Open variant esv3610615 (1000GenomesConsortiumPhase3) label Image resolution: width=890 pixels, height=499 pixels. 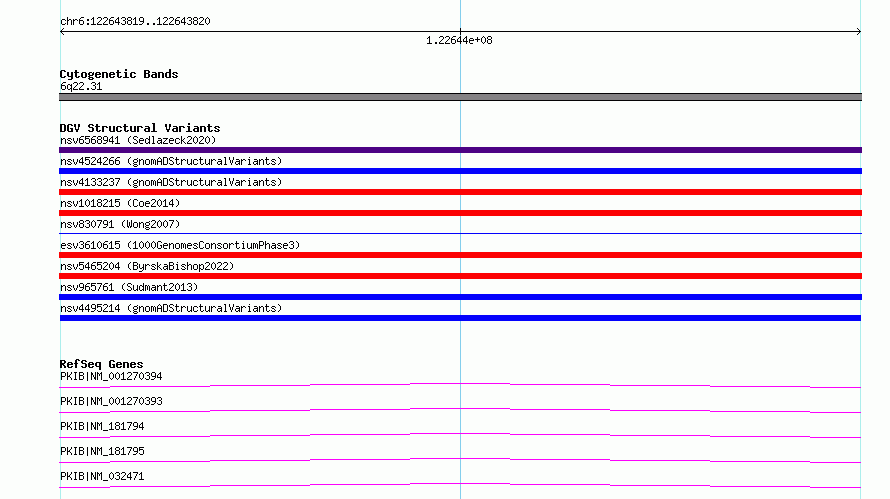click(180, 245)
